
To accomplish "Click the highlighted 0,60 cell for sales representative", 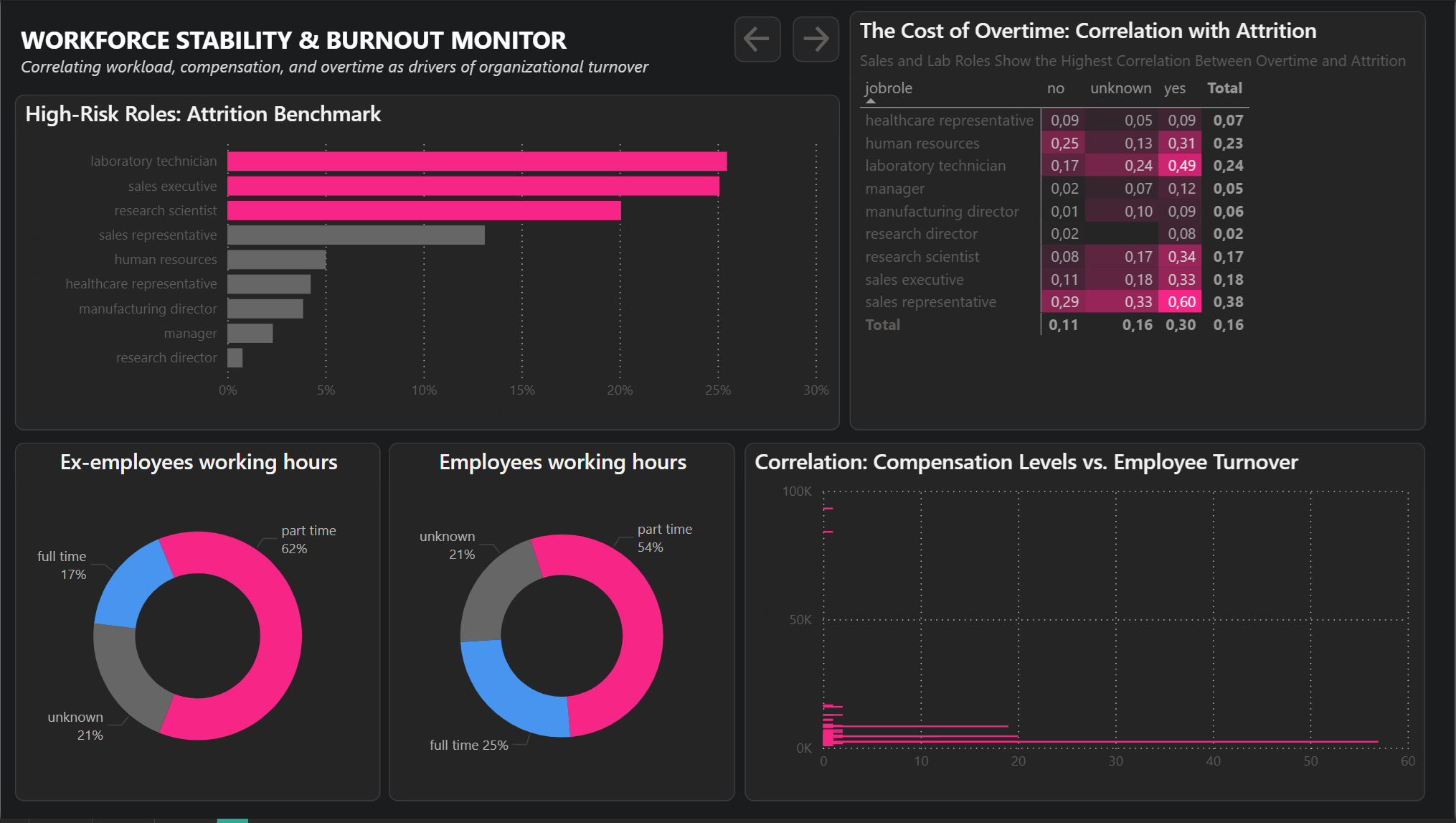I will click(1180, 302).
